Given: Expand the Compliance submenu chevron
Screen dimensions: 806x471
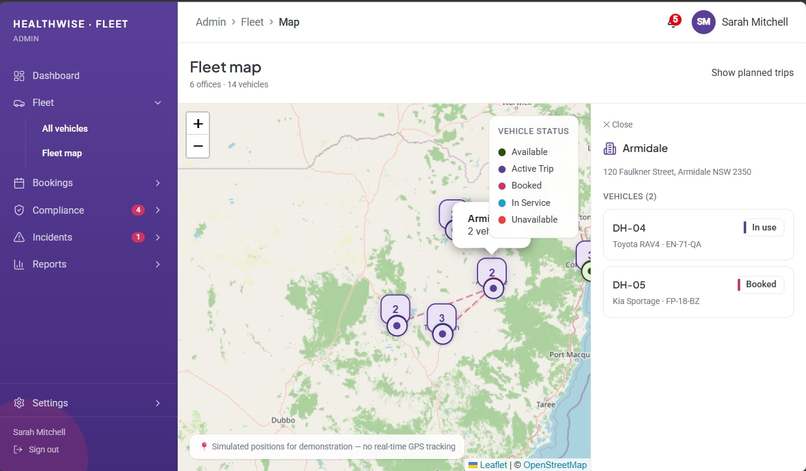Looking at the screenshot, I should tap(158, 210).
